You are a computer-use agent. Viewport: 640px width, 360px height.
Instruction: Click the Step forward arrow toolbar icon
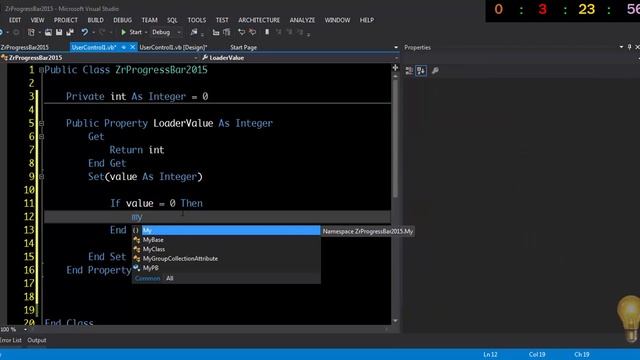(x=253, y=32)
